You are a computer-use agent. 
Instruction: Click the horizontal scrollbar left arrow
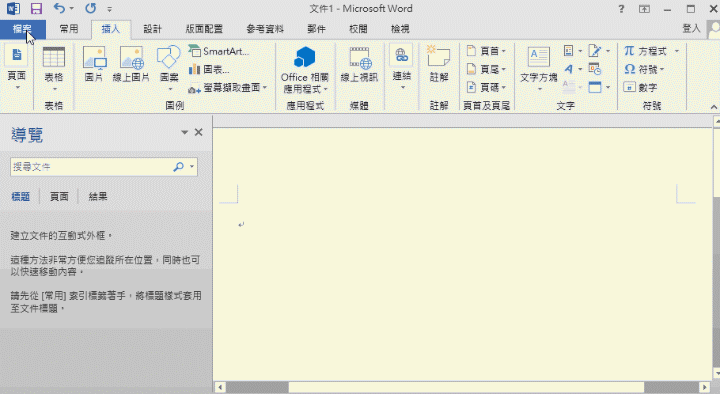coord(220,388)
